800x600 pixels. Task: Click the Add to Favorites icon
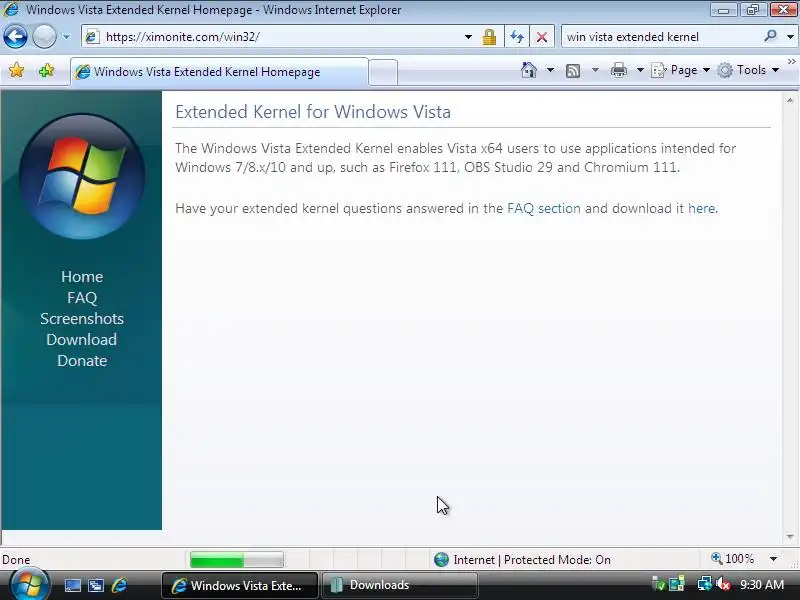click(x=46, y=70)
